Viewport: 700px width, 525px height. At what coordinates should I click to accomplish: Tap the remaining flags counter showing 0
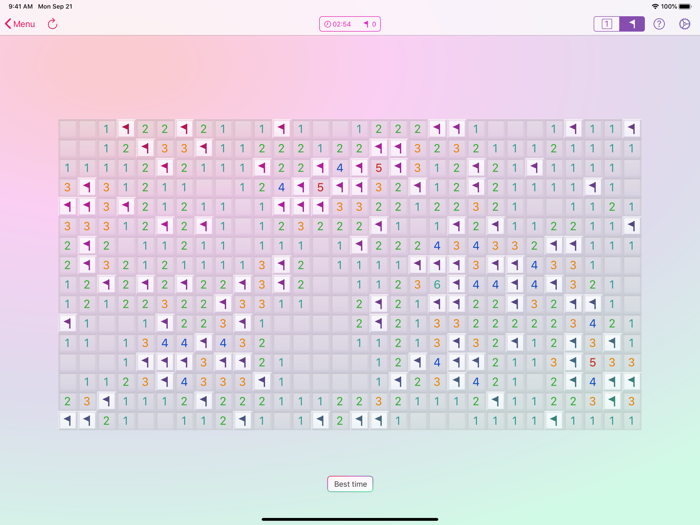[370, 24]
